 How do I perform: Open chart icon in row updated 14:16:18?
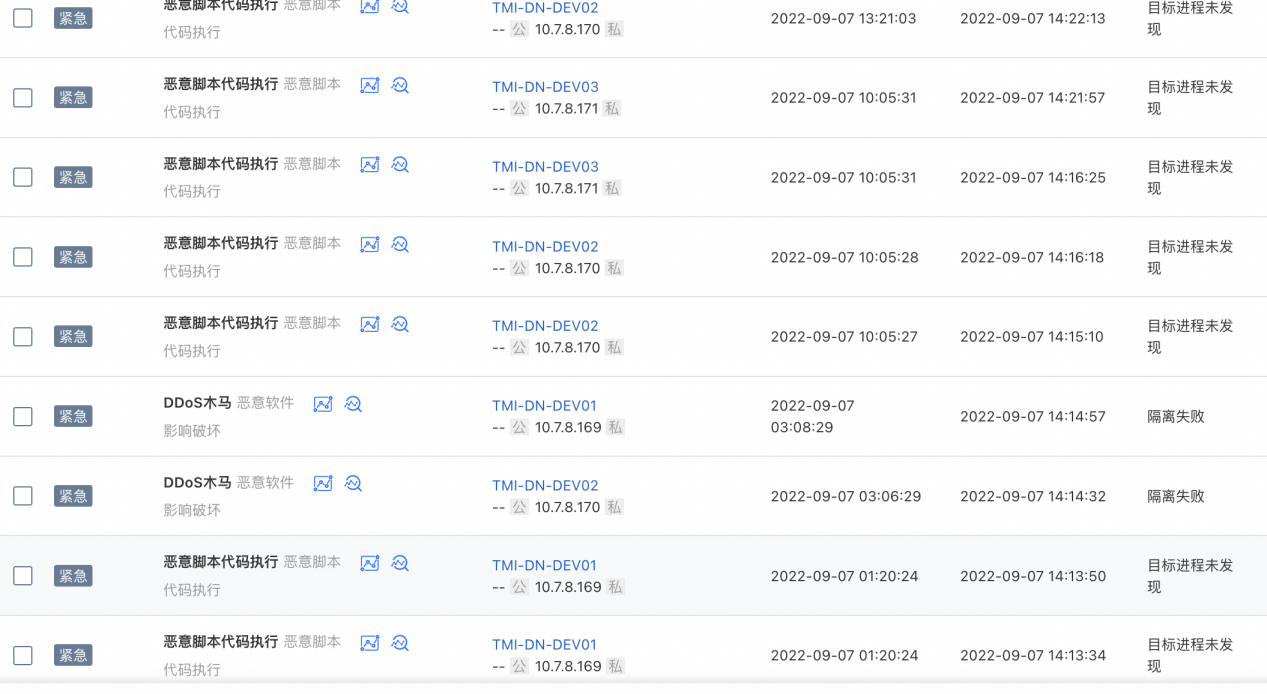(x=369, y=244)
